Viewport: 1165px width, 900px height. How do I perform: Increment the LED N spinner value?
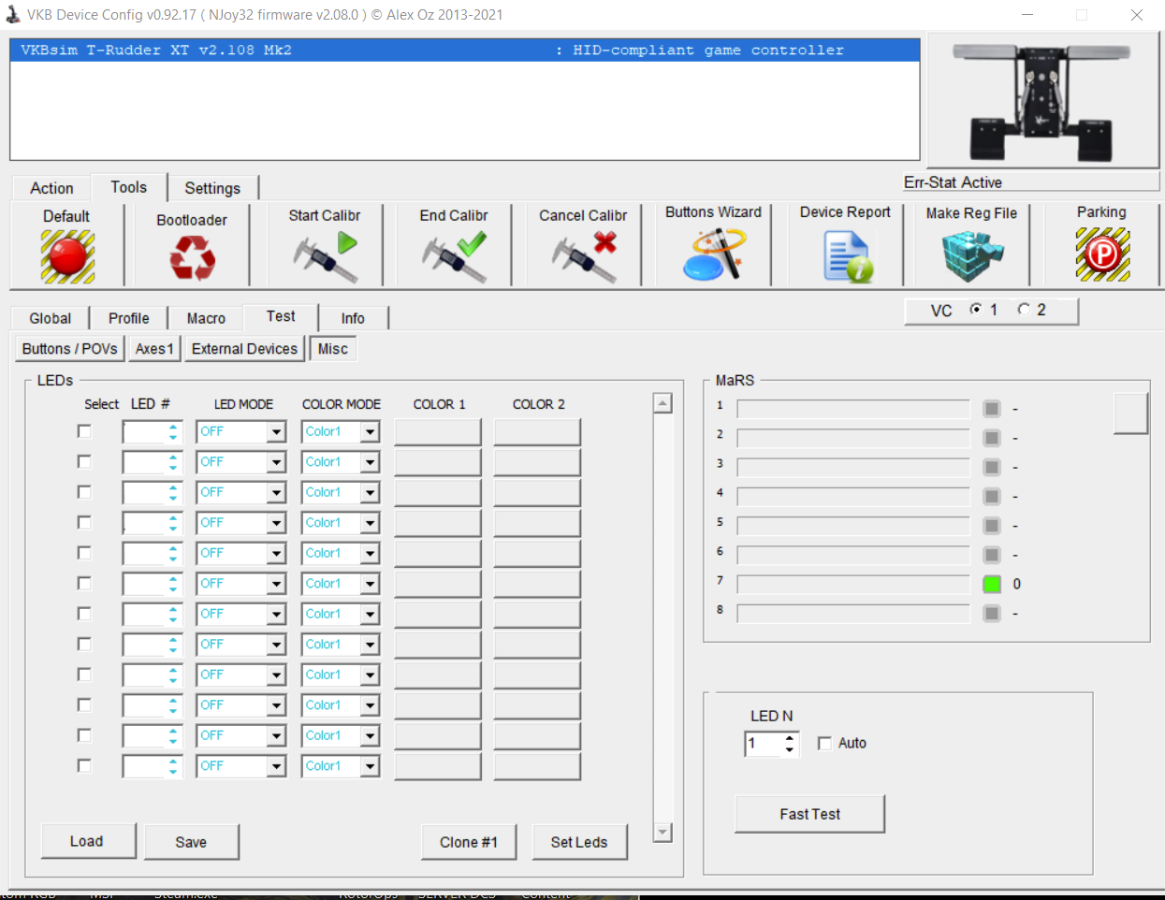click(x=789, y=738)
